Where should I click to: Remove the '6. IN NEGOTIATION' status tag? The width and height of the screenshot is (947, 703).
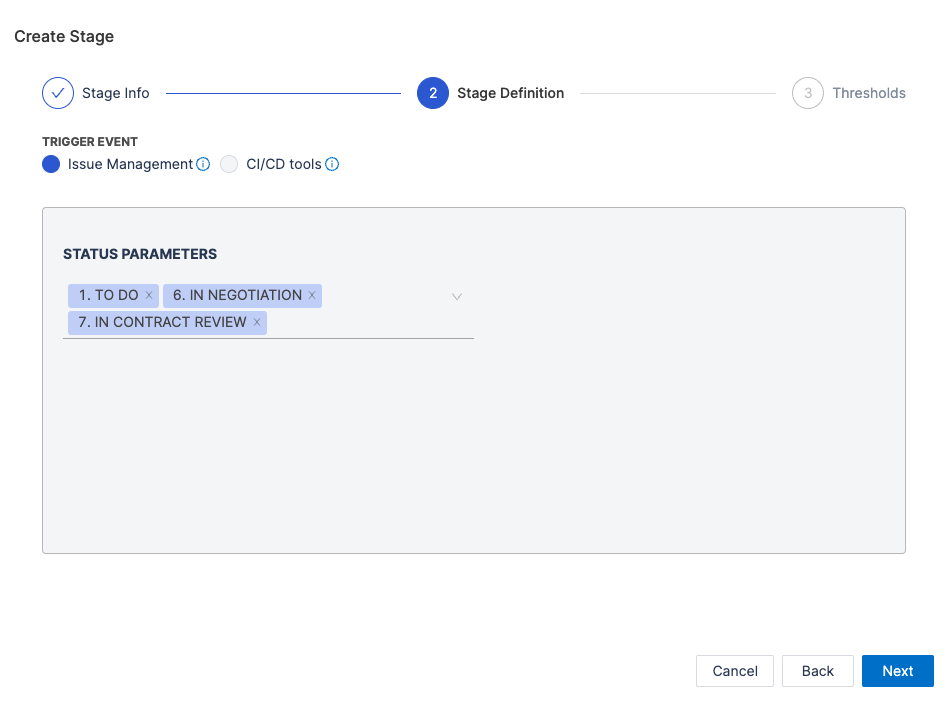(312, 295)
